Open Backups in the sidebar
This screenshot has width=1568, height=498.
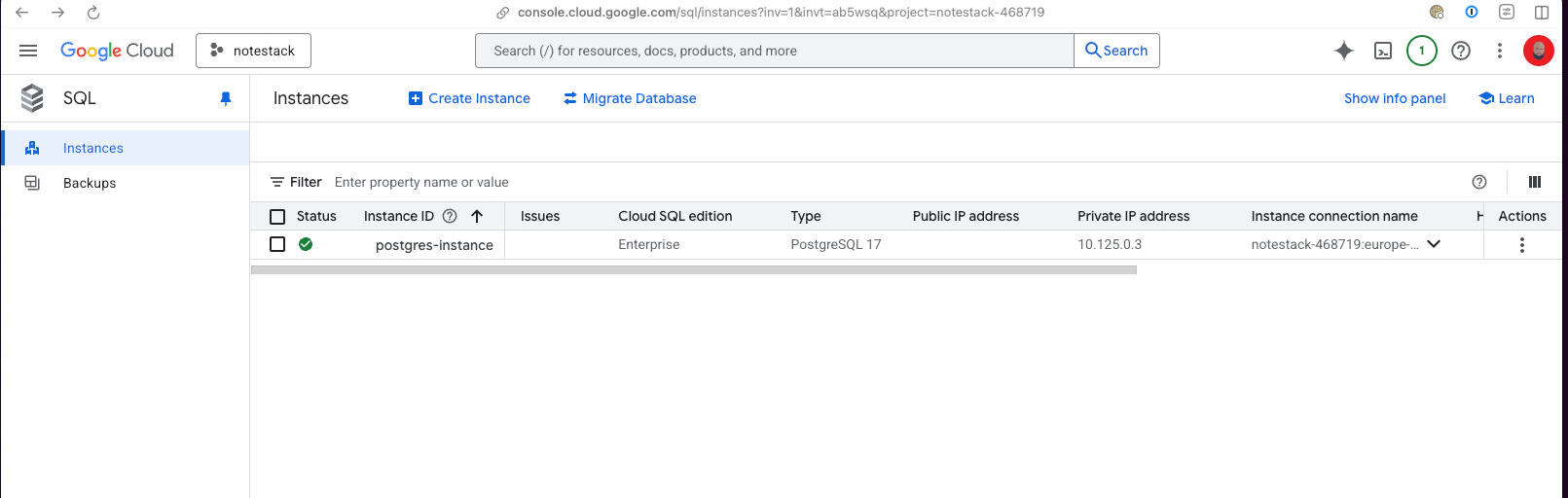(126, 183)
